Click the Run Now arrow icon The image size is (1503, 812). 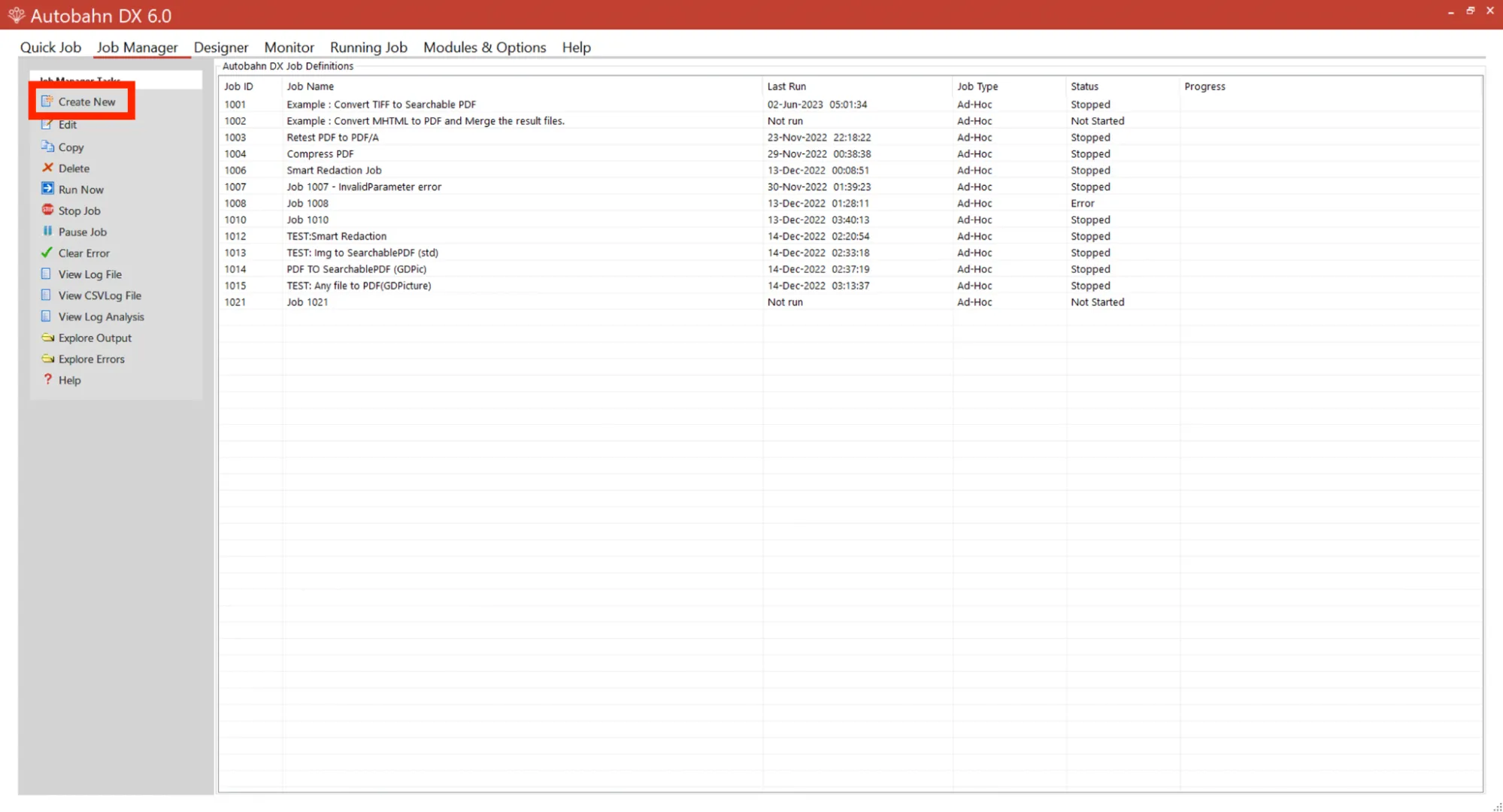coord(47,189)
